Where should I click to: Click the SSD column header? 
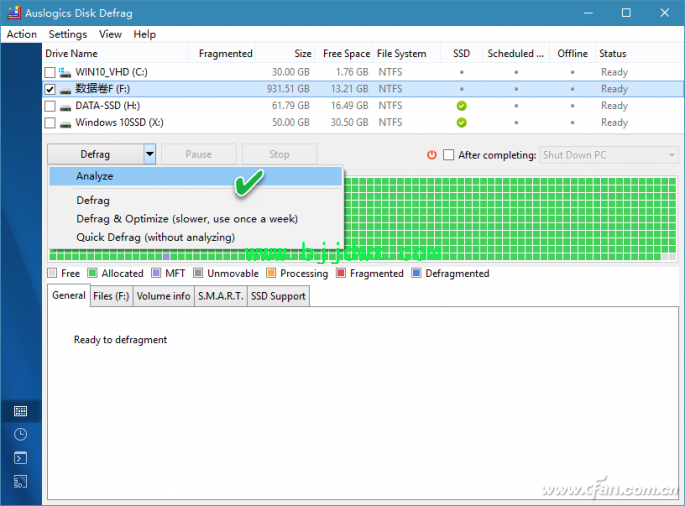(461, 53)
